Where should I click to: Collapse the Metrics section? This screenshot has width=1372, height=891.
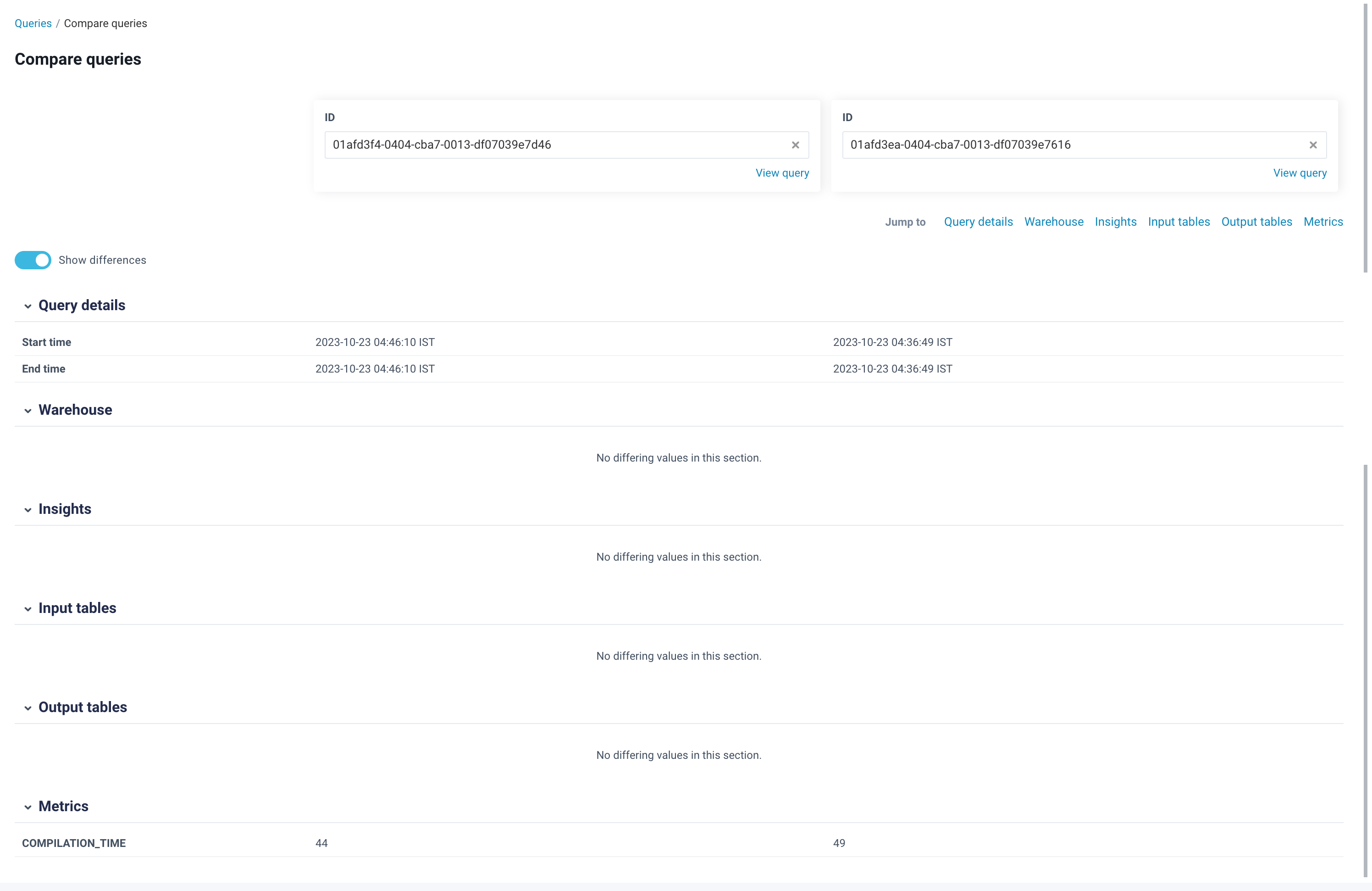[26, 806]
